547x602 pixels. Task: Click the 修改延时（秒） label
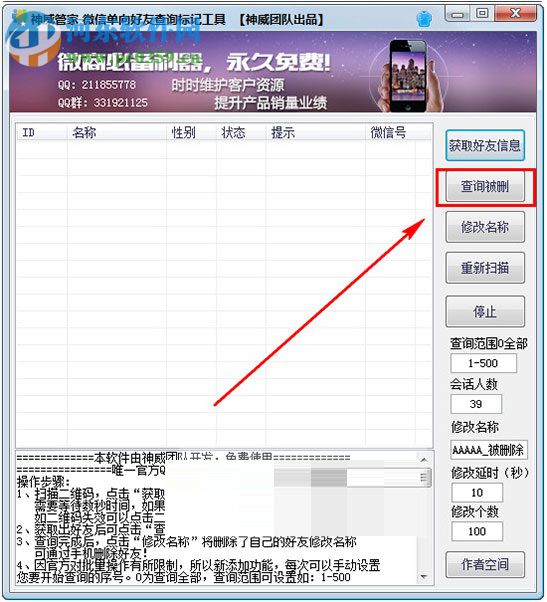(490, 473)
